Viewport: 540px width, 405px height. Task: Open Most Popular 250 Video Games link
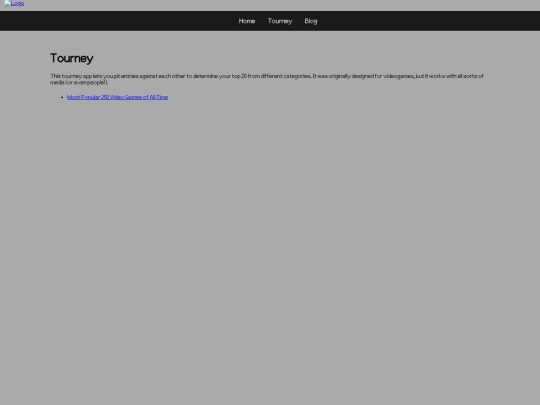pos(117,97)
